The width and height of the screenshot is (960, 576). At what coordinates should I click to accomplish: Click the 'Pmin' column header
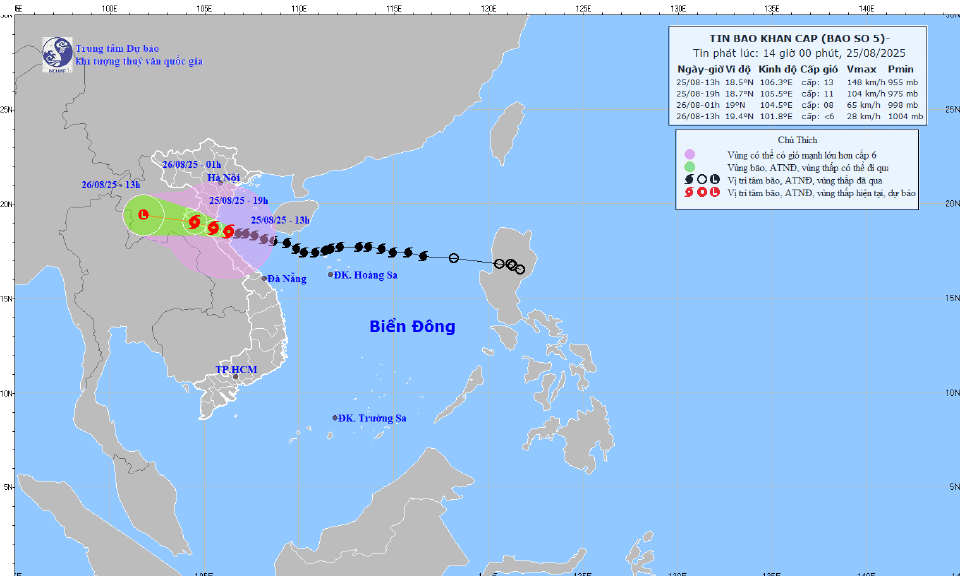click(901, 69)
